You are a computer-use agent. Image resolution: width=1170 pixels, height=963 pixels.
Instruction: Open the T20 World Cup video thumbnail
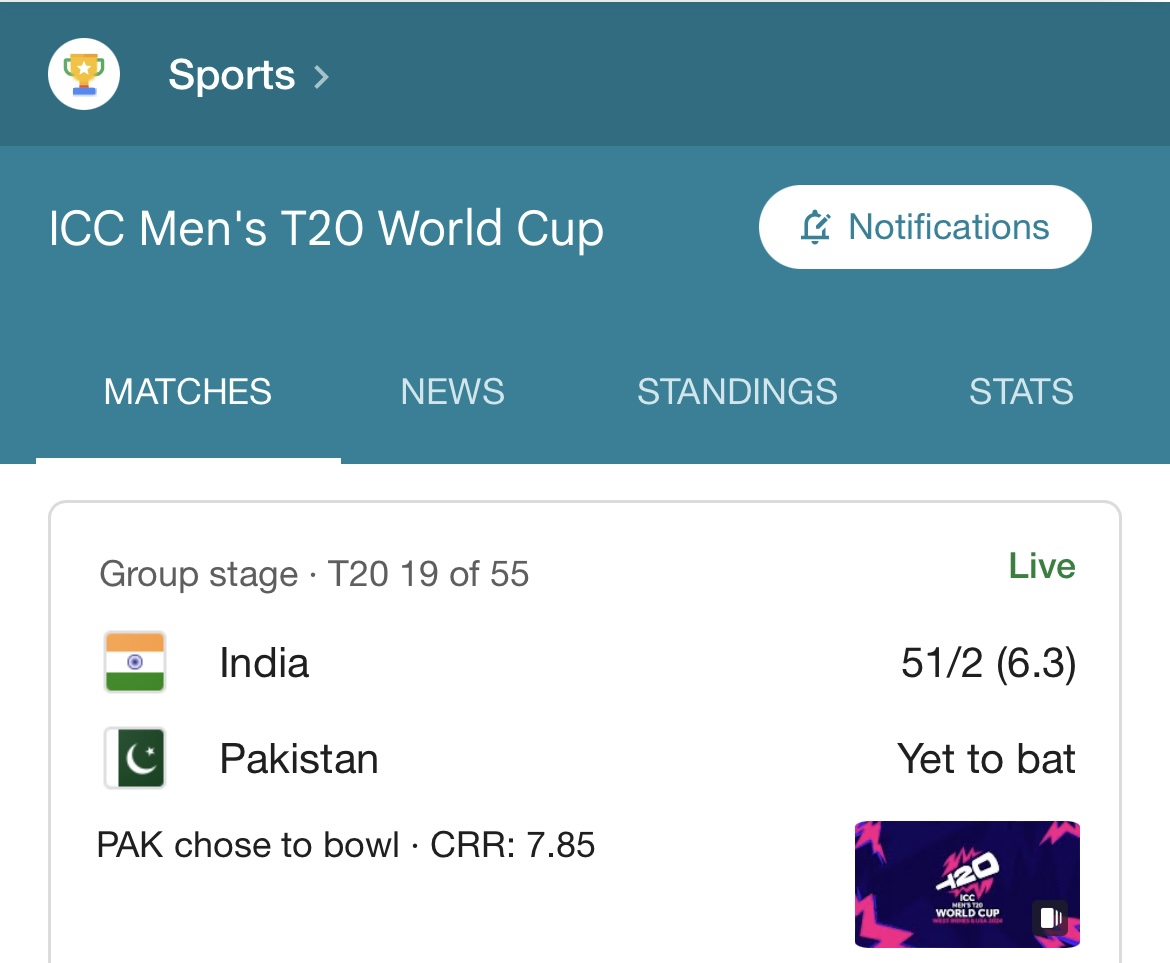pos(967,884)
